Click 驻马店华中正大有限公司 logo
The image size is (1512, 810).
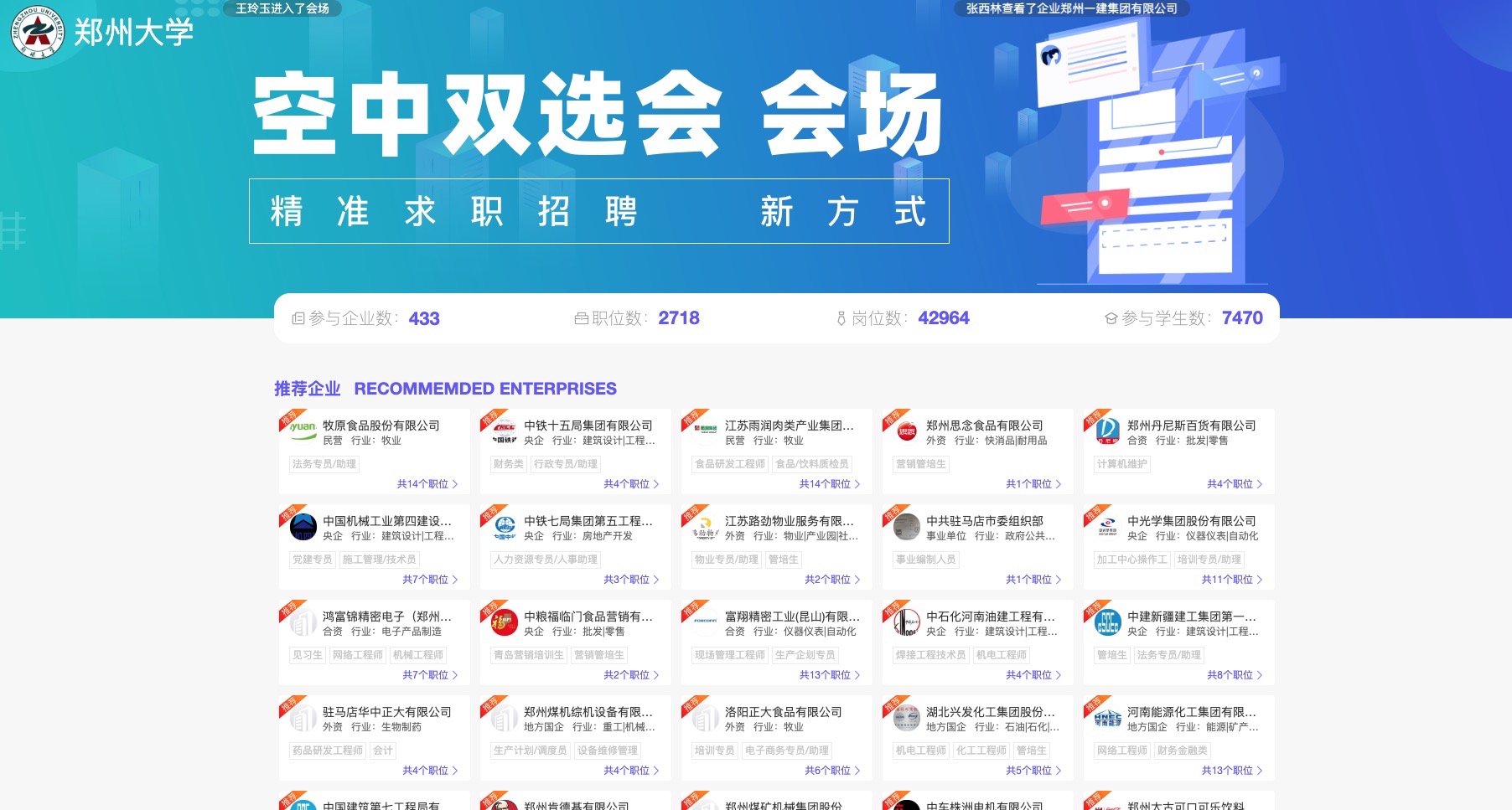pyautogui.click(x=303, y=717)
